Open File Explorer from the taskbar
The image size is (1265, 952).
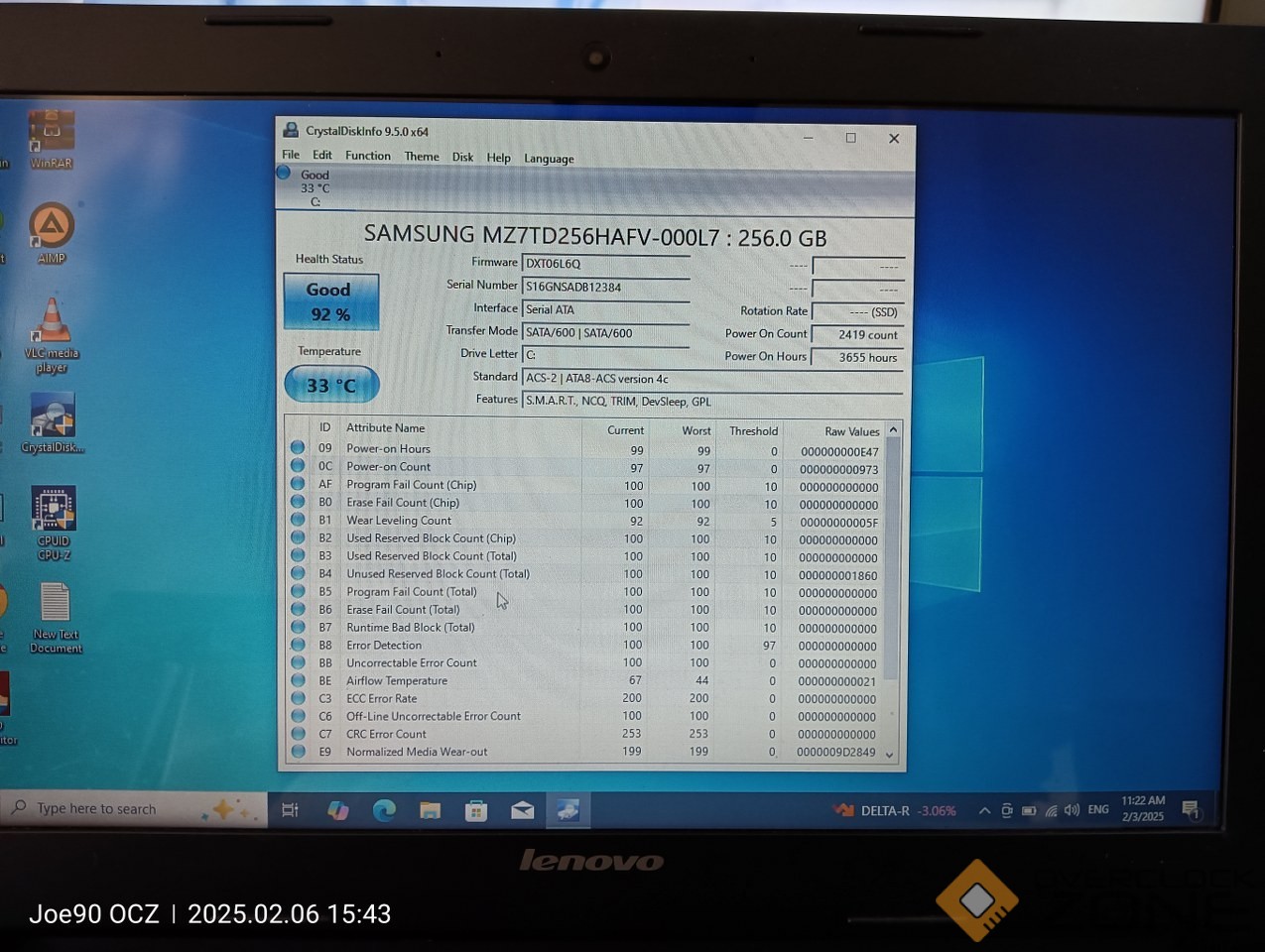tap(430, 810)
